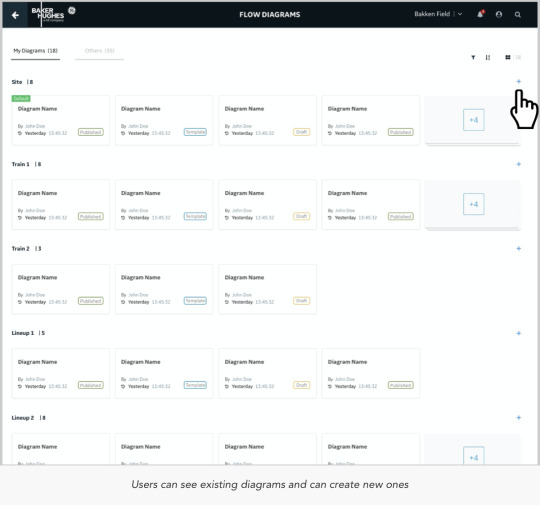Add a new diagram to Train 1
Screen dimensions: 540x505
tap(519, 164)
